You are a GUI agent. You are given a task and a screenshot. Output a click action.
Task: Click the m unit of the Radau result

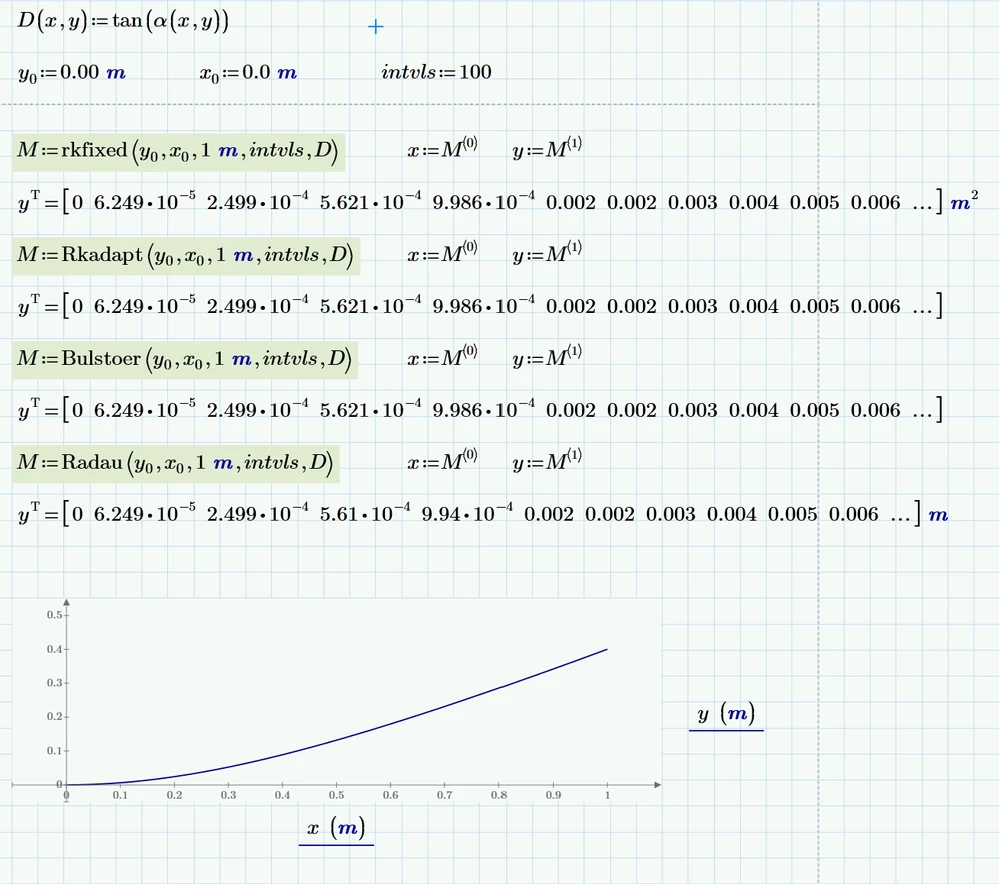pyautogui.click(x=938, y=515)
